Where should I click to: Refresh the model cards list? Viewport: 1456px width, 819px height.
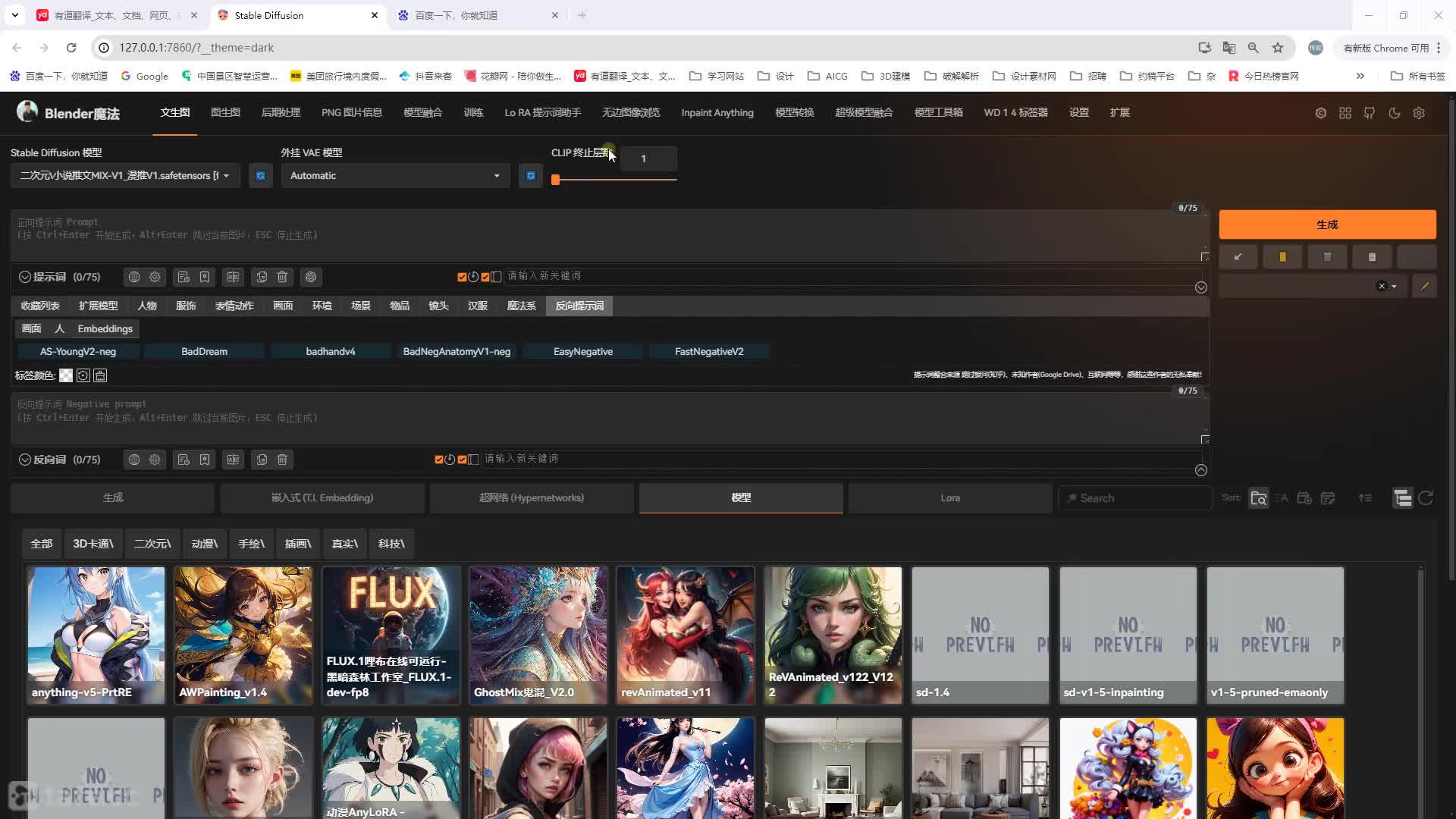pyautogui.click(x=1426, y=498)
